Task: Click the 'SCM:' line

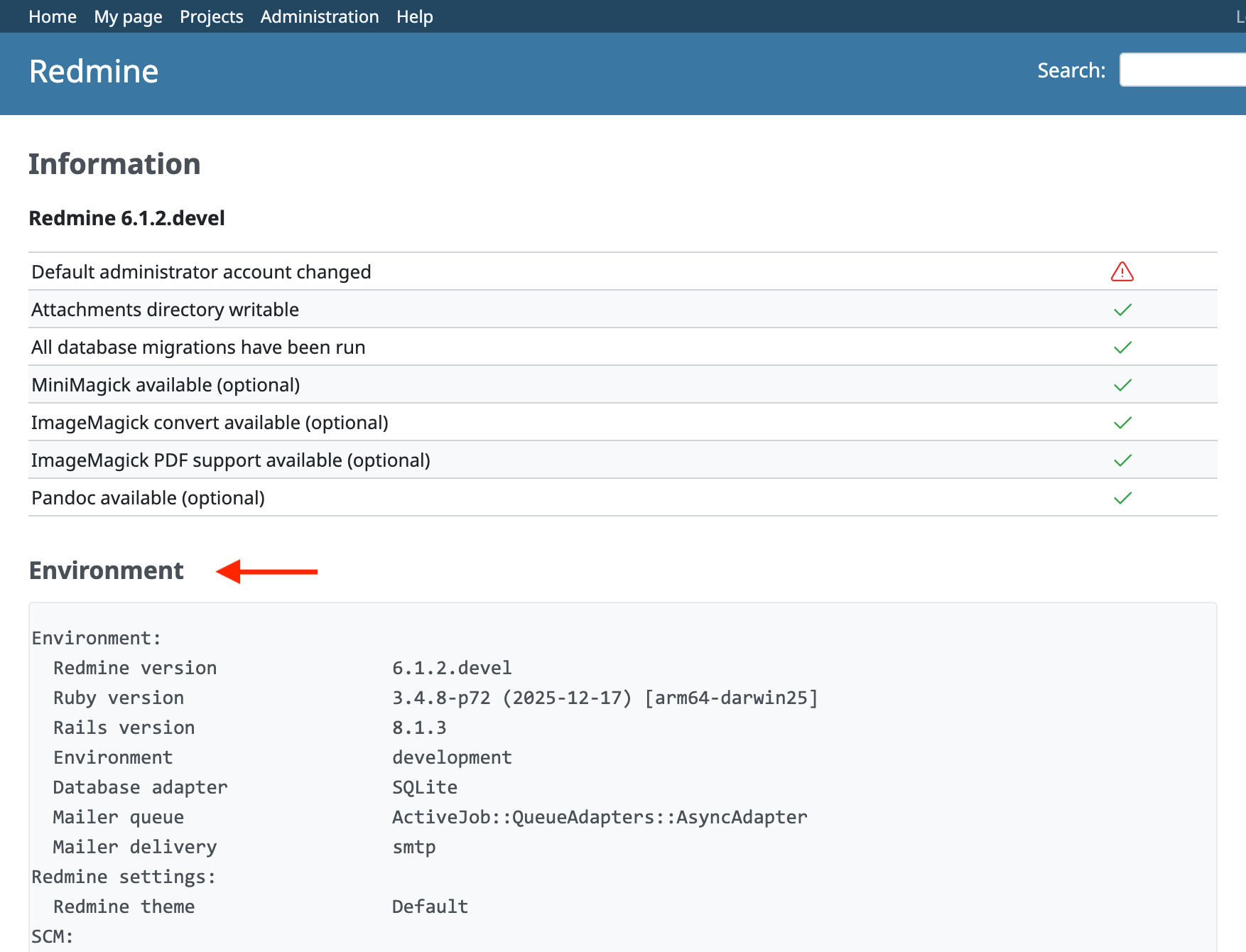Action: tap(53, 936)
